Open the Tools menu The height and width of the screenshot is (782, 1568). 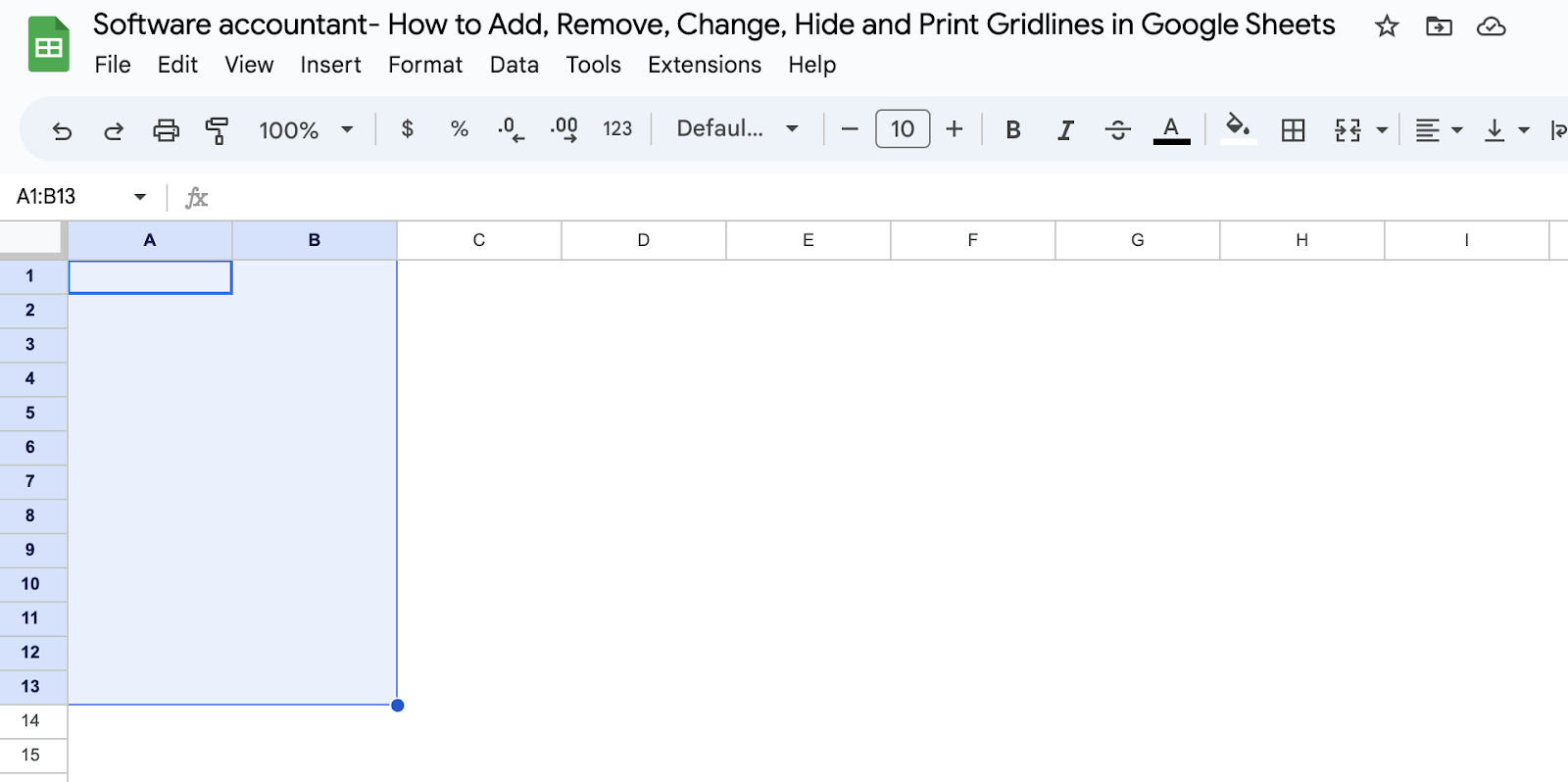pyautogui.click(x=593, y=65)
